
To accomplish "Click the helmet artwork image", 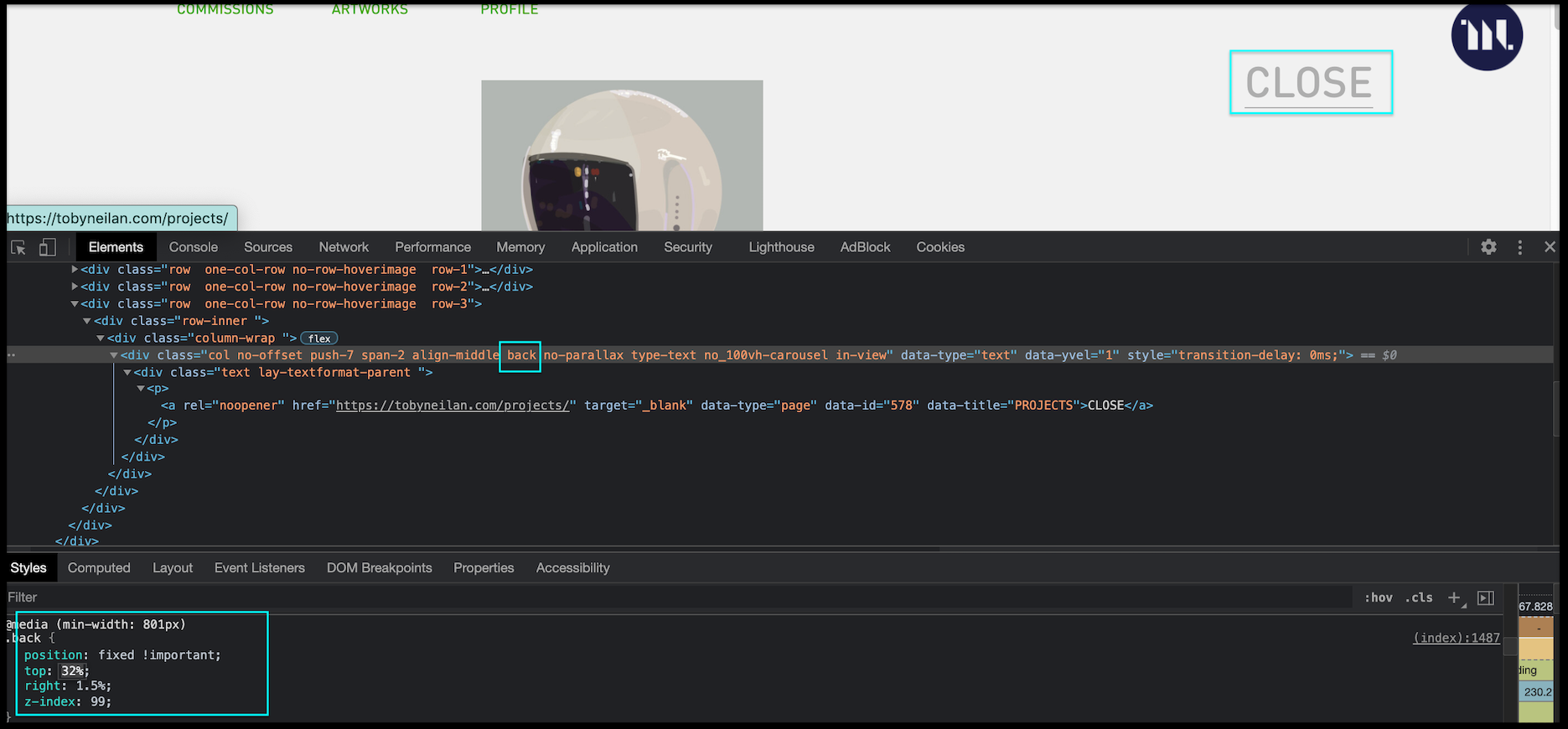I will 622,156.
